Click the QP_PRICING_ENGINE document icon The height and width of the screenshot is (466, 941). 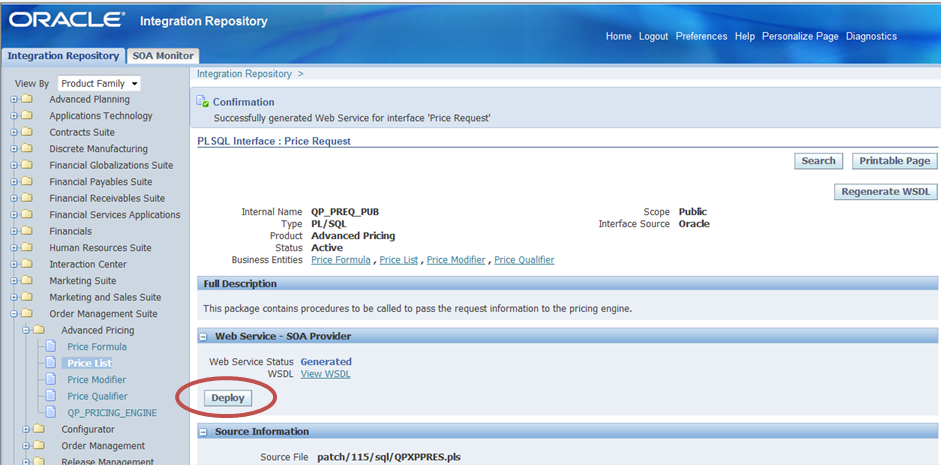click(49, 413)
